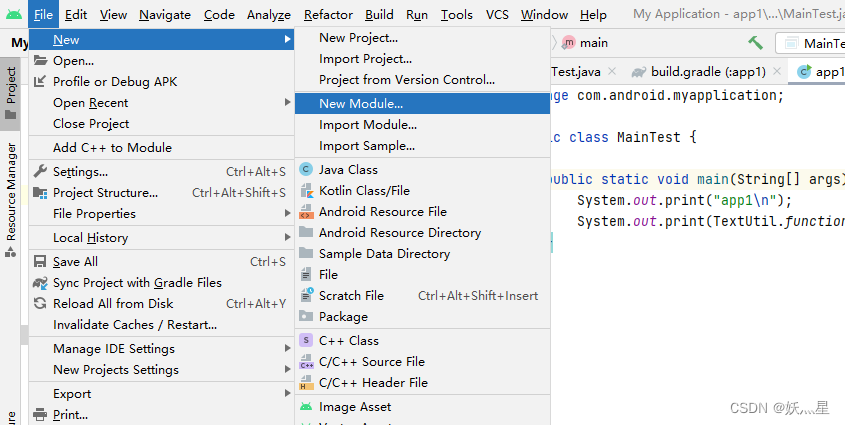Screen dimensions: 845x425
Task: Expand the File Properties submenu arrow
Action: (x=288, y=213)
